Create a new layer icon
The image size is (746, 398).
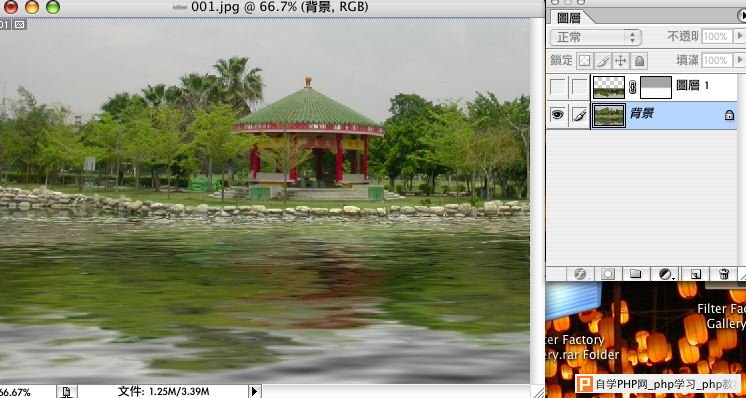(695, 274)
